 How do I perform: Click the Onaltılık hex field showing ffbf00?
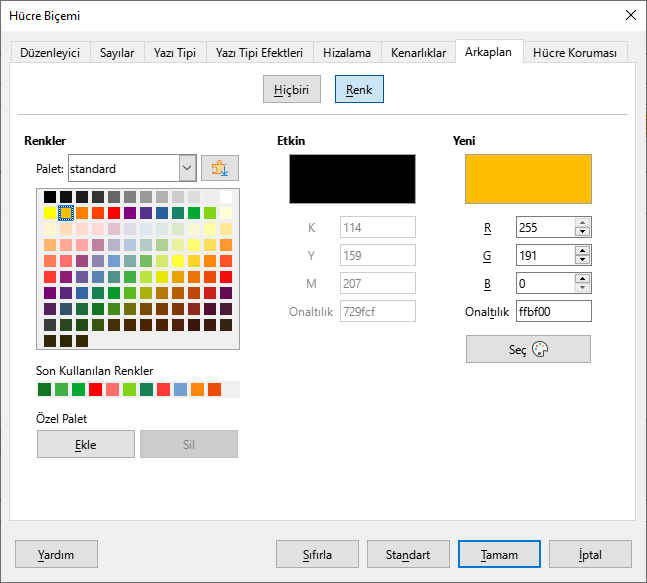[553, 312]
